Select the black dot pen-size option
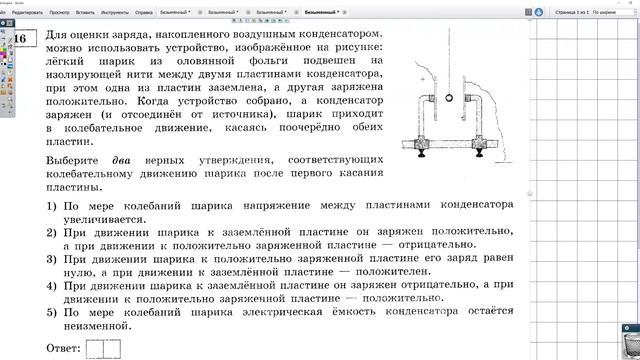Image resolution: width=640 pixels, height=360 pixels. point(5,64)
